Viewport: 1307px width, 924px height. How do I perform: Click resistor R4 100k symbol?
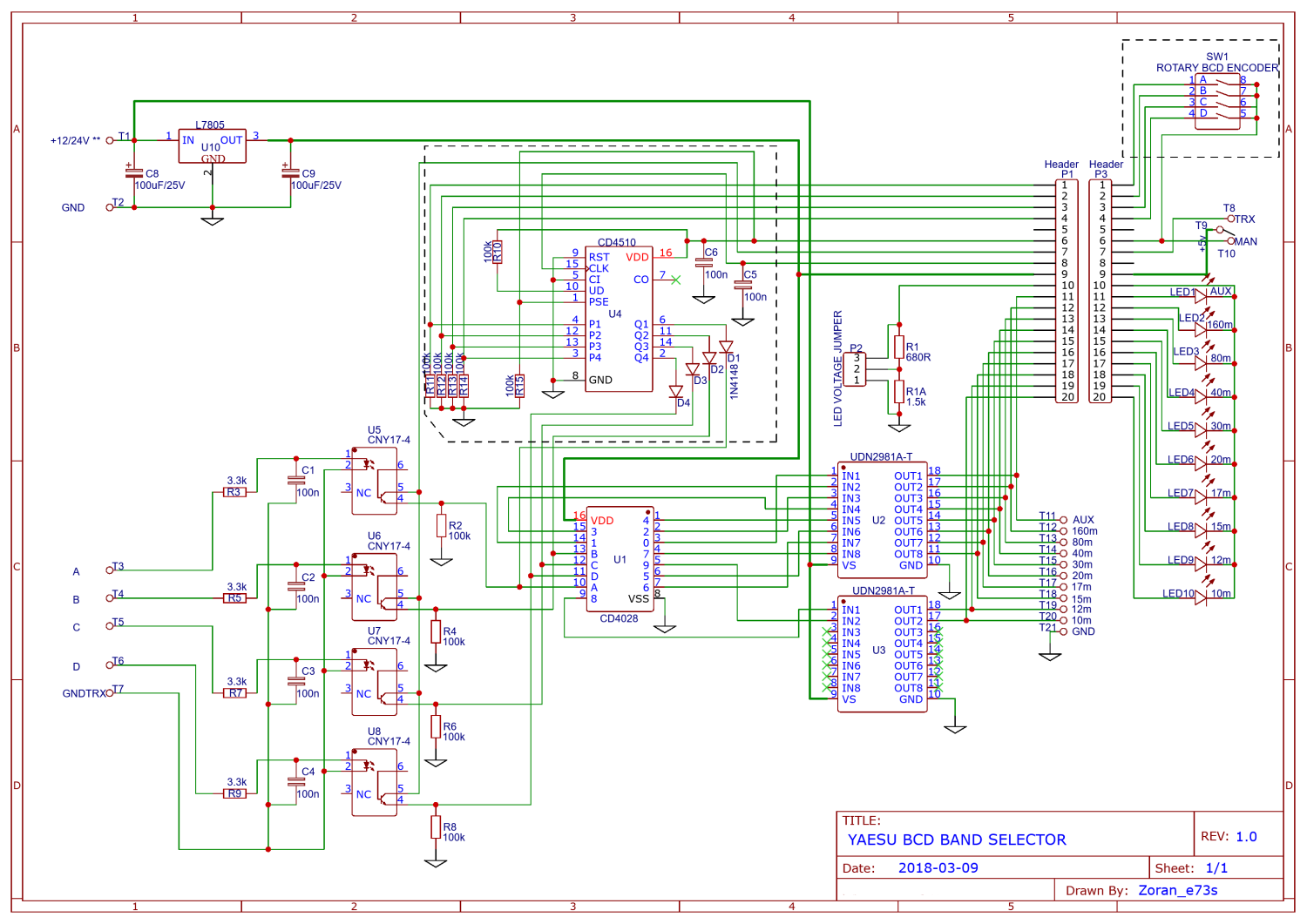click(x=436, y=632)
